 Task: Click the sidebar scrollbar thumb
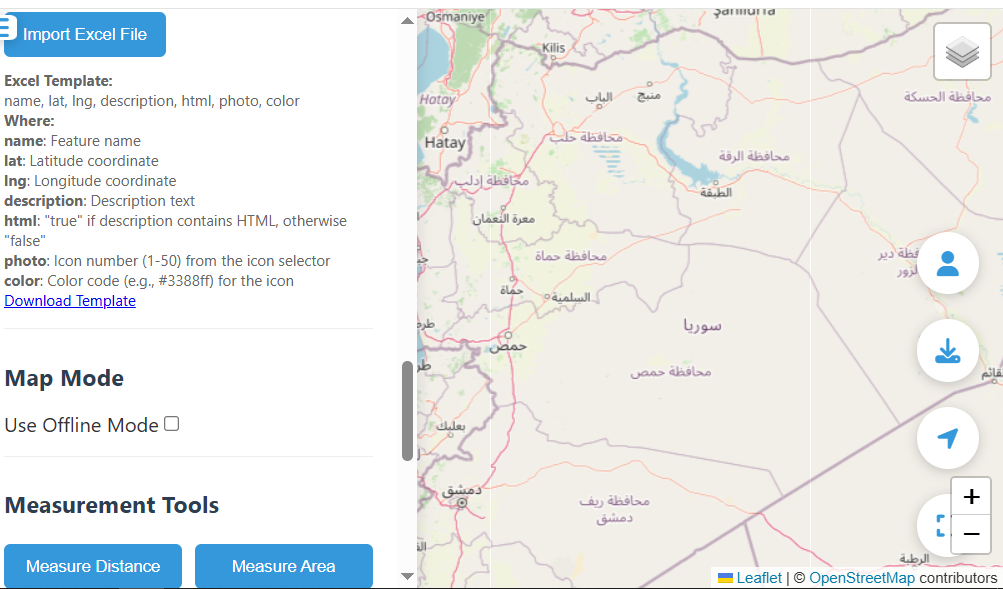(x=407, y=410)
